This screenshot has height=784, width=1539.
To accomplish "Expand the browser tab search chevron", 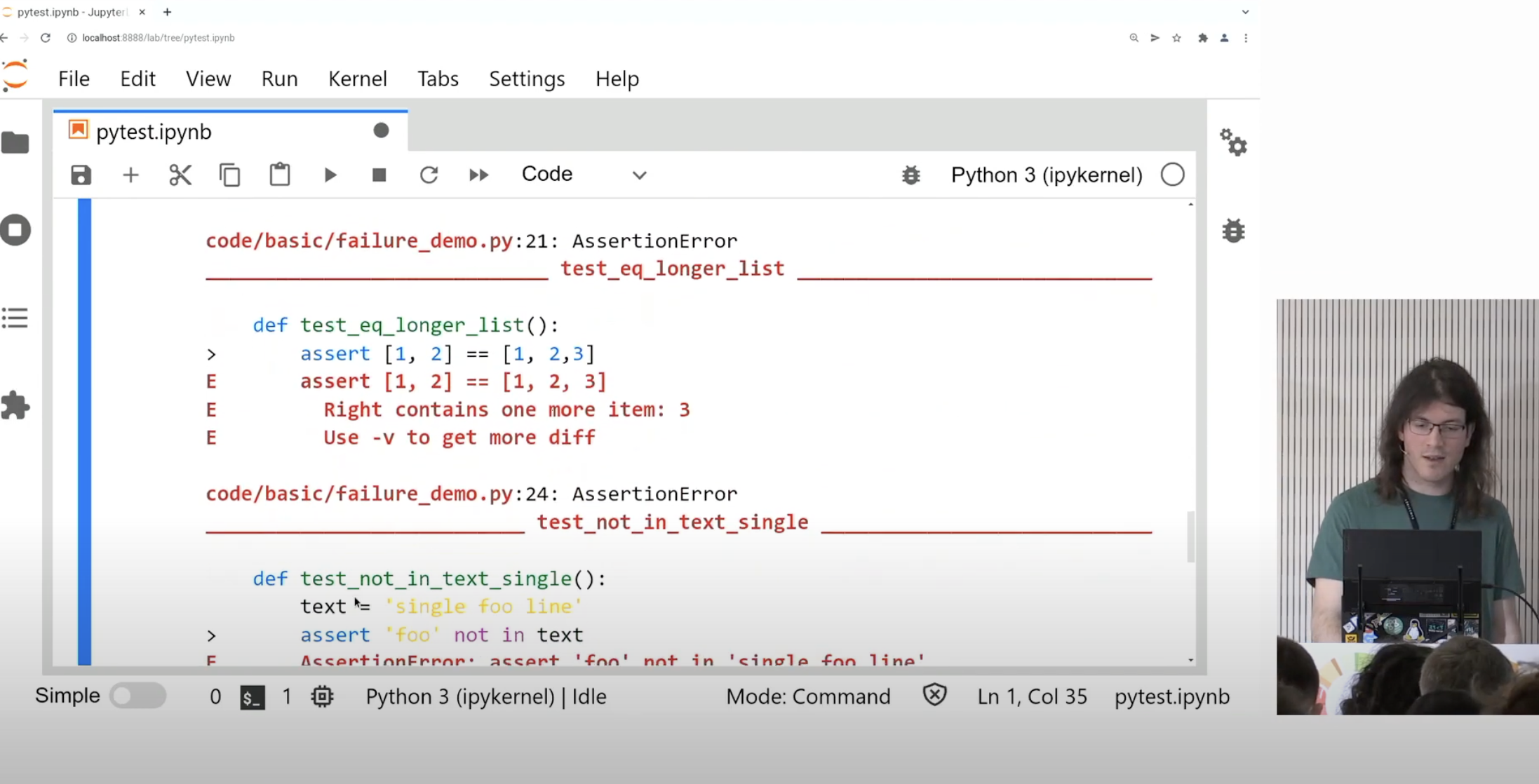I will pos(1245,12).
